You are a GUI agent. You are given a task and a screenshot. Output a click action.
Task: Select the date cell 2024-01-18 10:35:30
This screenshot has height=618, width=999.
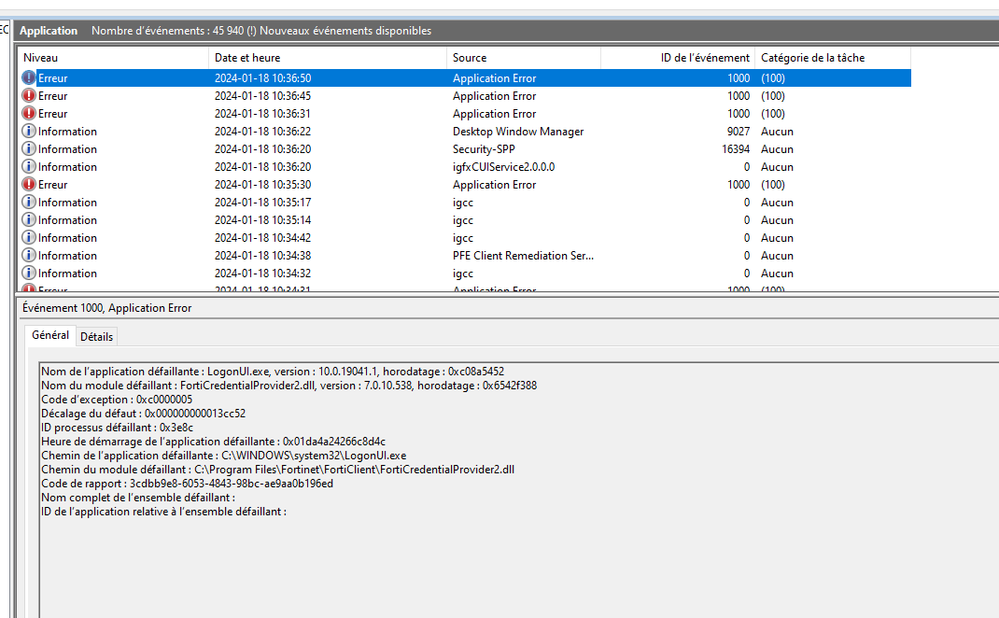(x=262, y=185)
